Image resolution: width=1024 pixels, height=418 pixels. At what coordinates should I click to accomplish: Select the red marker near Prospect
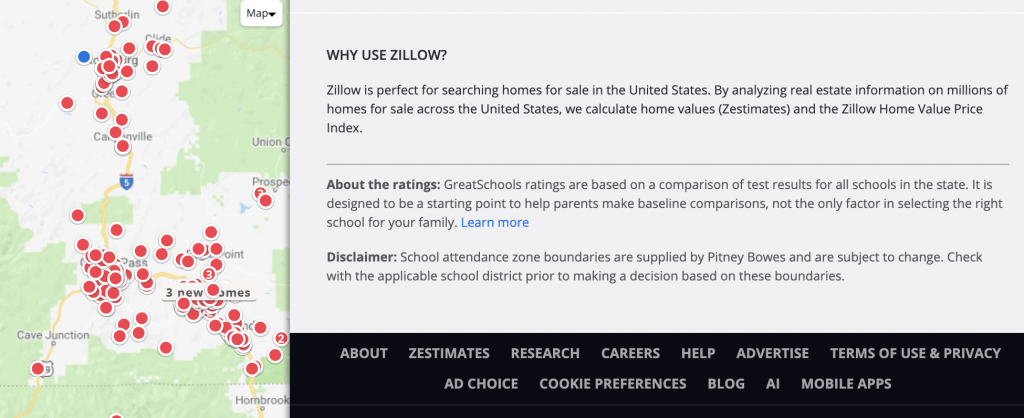click(x=265, y=201)
